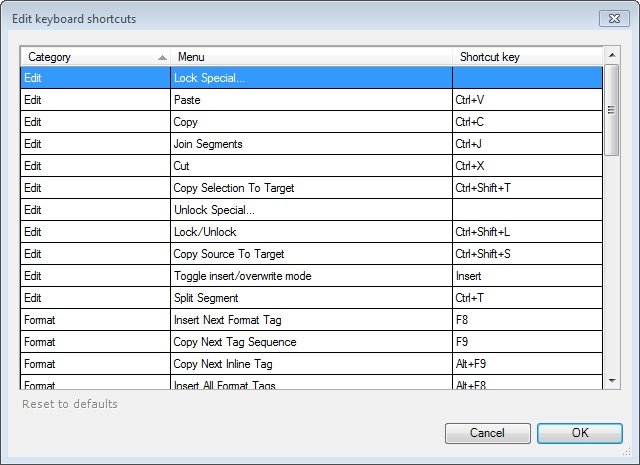Viewport: 640px width, 465px height.
Task: Close the Edit keyboard shortcuts dialog
Action: click(x=614, y=18)
